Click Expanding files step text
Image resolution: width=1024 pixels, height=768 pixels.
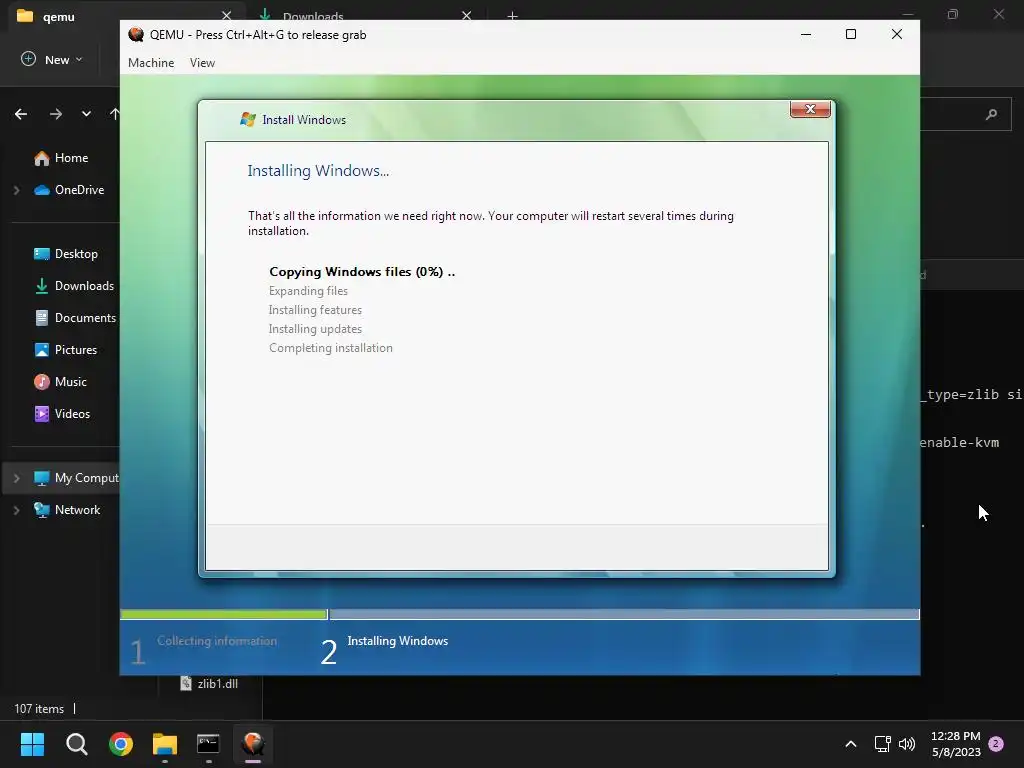[308, 291]
